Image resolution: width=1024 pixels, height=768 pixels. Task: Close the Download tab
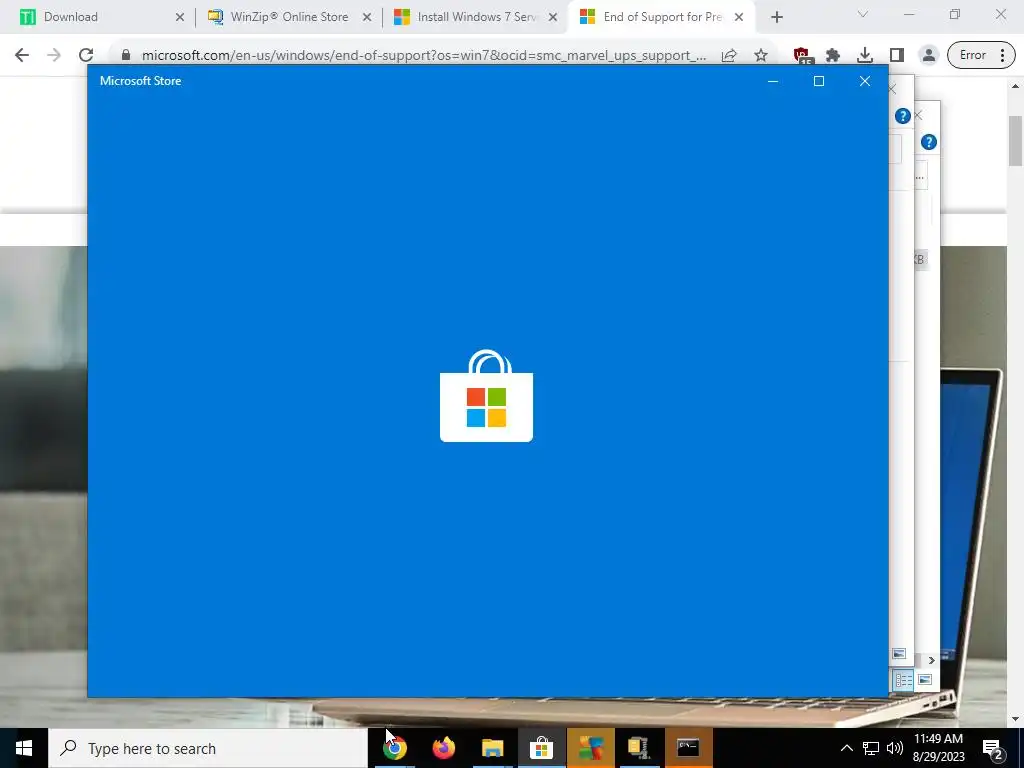point(180,17)
